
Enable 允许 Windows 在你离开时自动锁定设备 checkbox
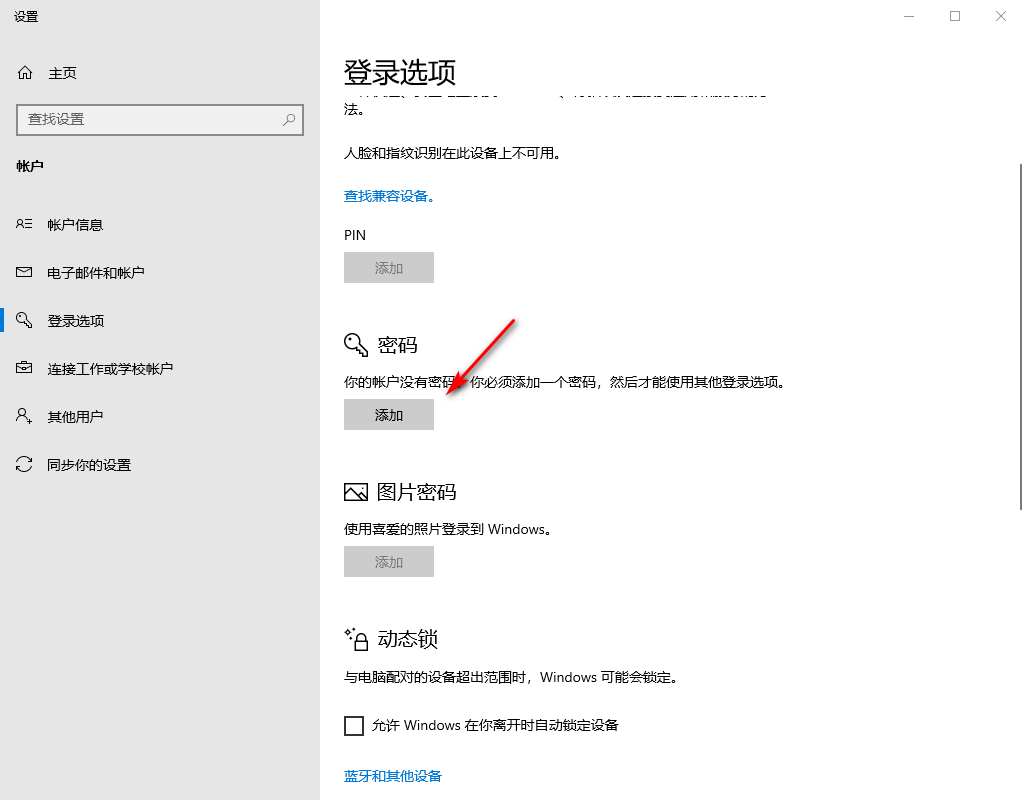tap(354, 726)
